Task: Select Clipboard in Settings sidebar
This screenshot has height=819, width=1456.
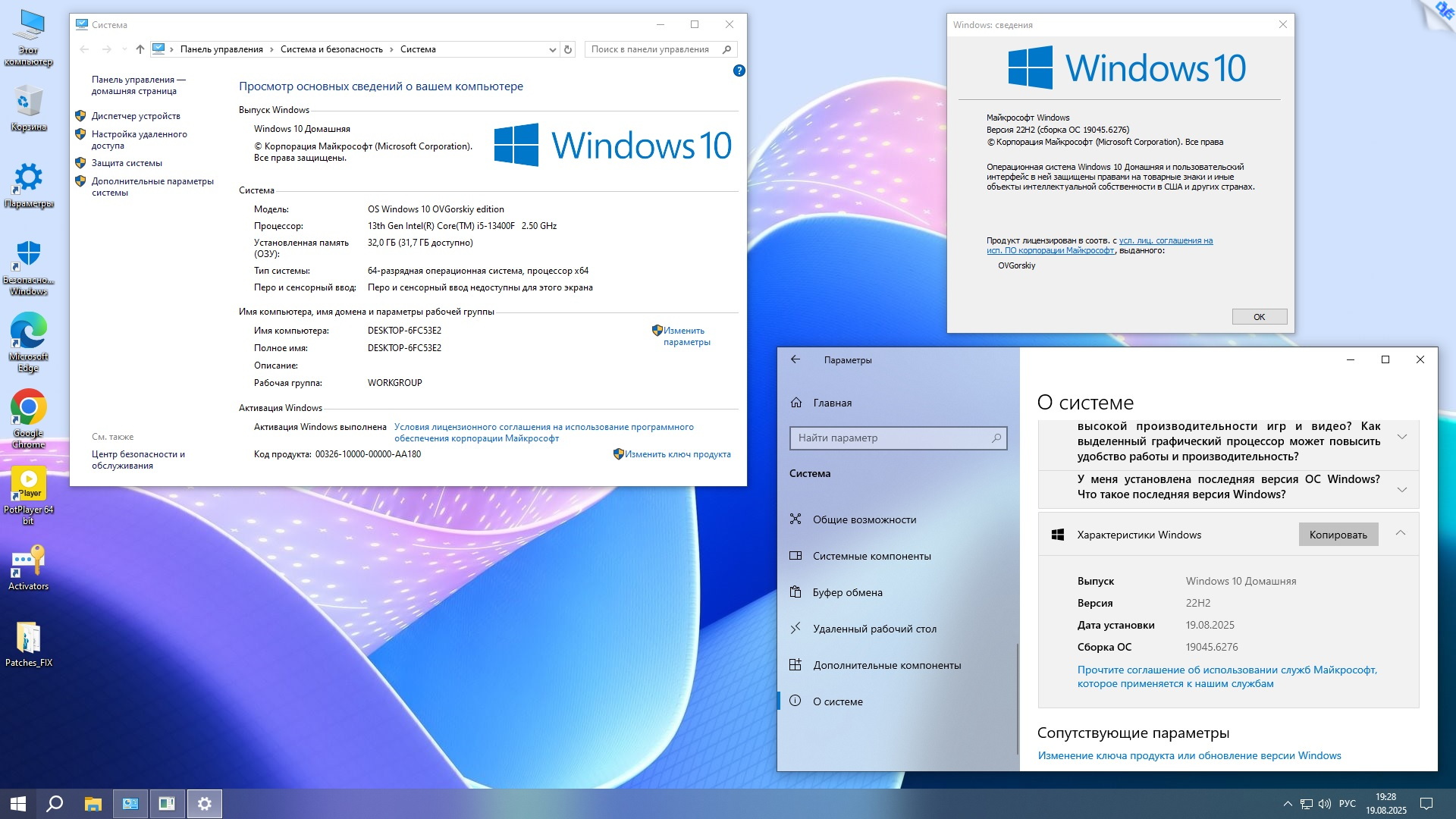Action: tap(847, 592)
